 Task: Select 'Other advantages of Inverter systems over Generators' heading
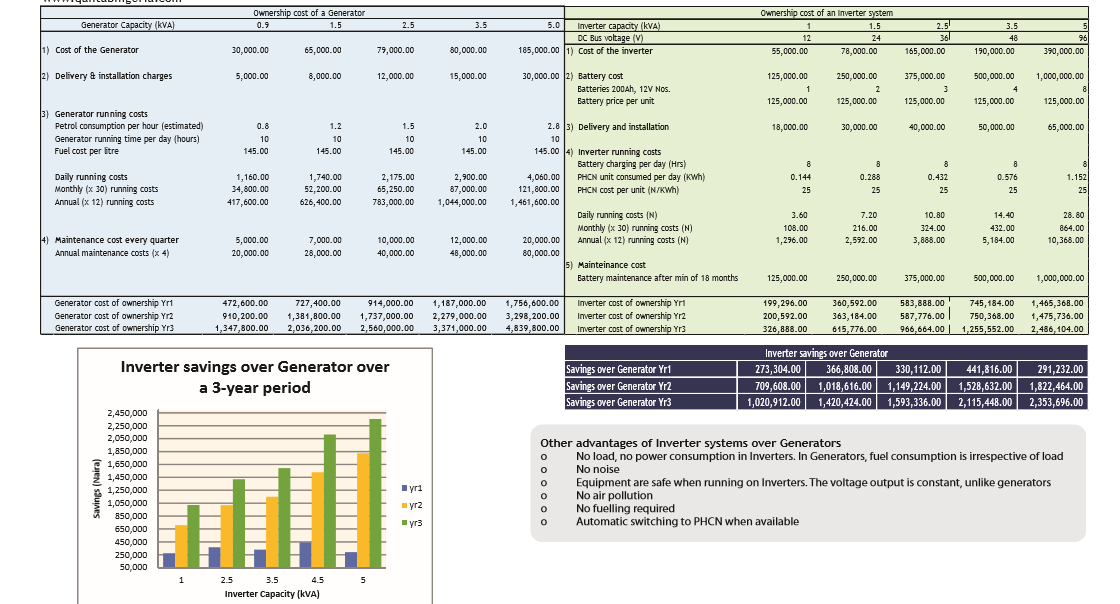691,443
